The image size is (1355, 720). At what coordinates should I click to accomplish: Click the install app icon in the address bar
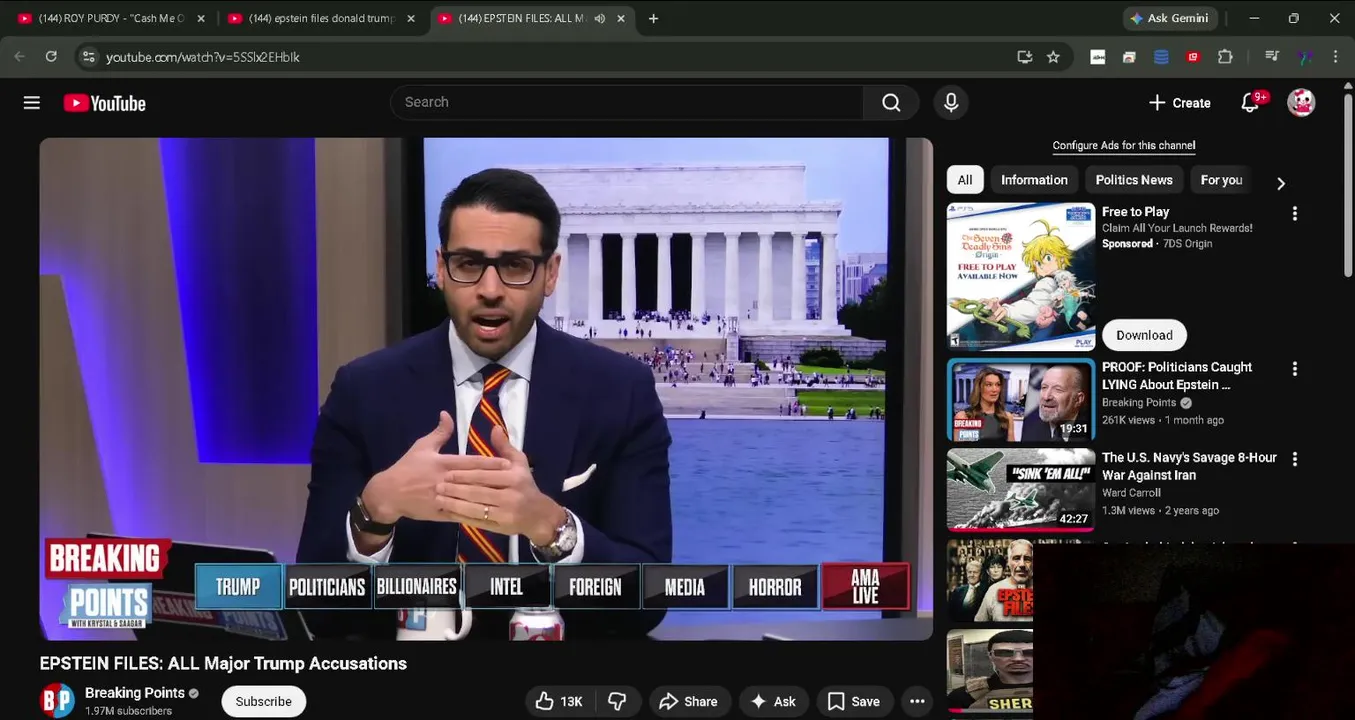[1024, 57]
